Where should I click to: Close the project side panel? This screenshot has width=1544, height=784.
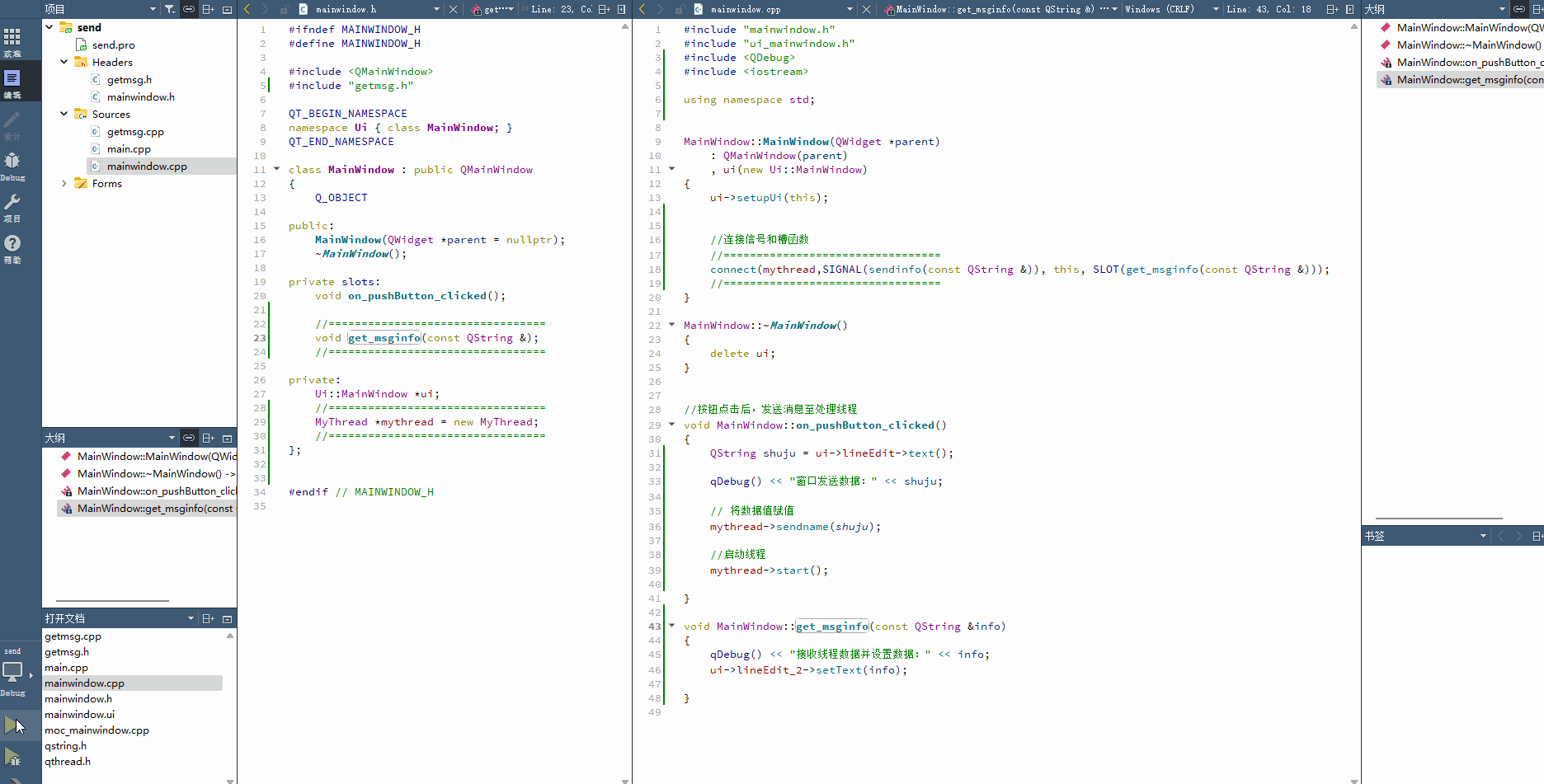click(227, 9)
